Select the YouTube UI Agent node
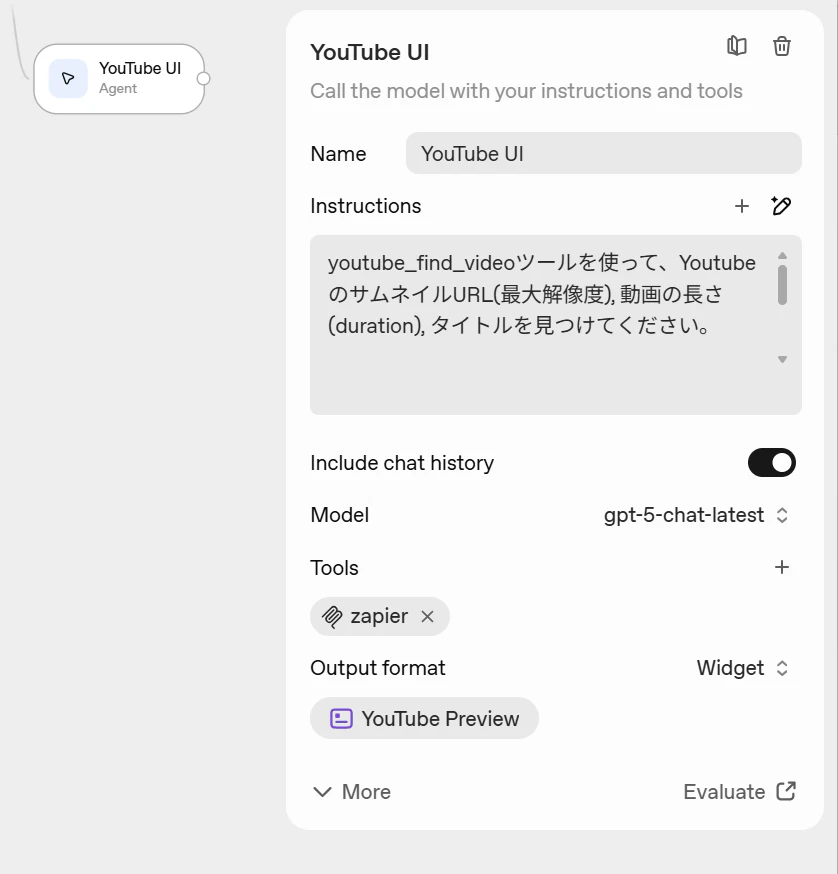 click(119, 79)
